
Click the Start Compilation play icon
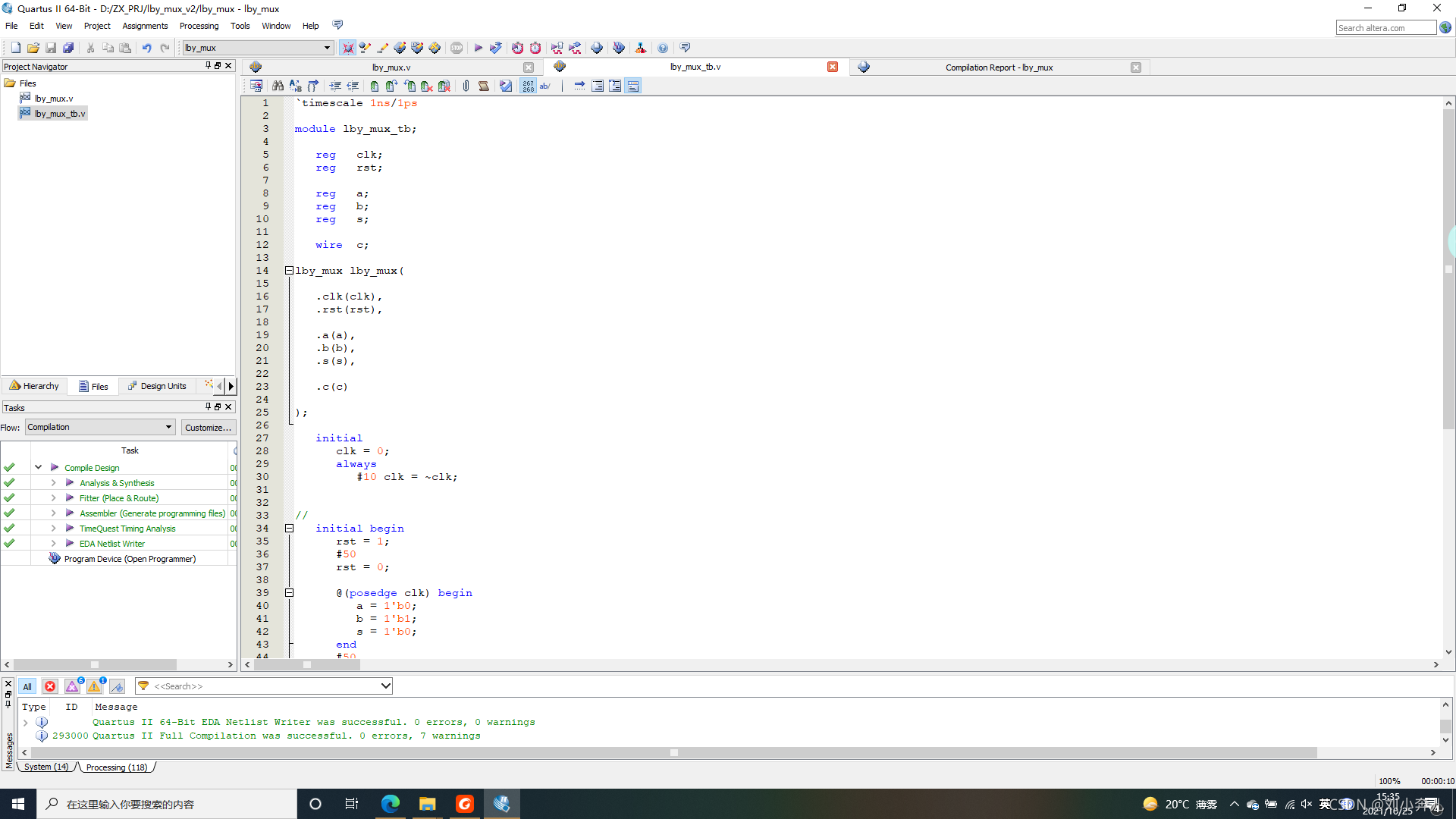pos(478,48)
